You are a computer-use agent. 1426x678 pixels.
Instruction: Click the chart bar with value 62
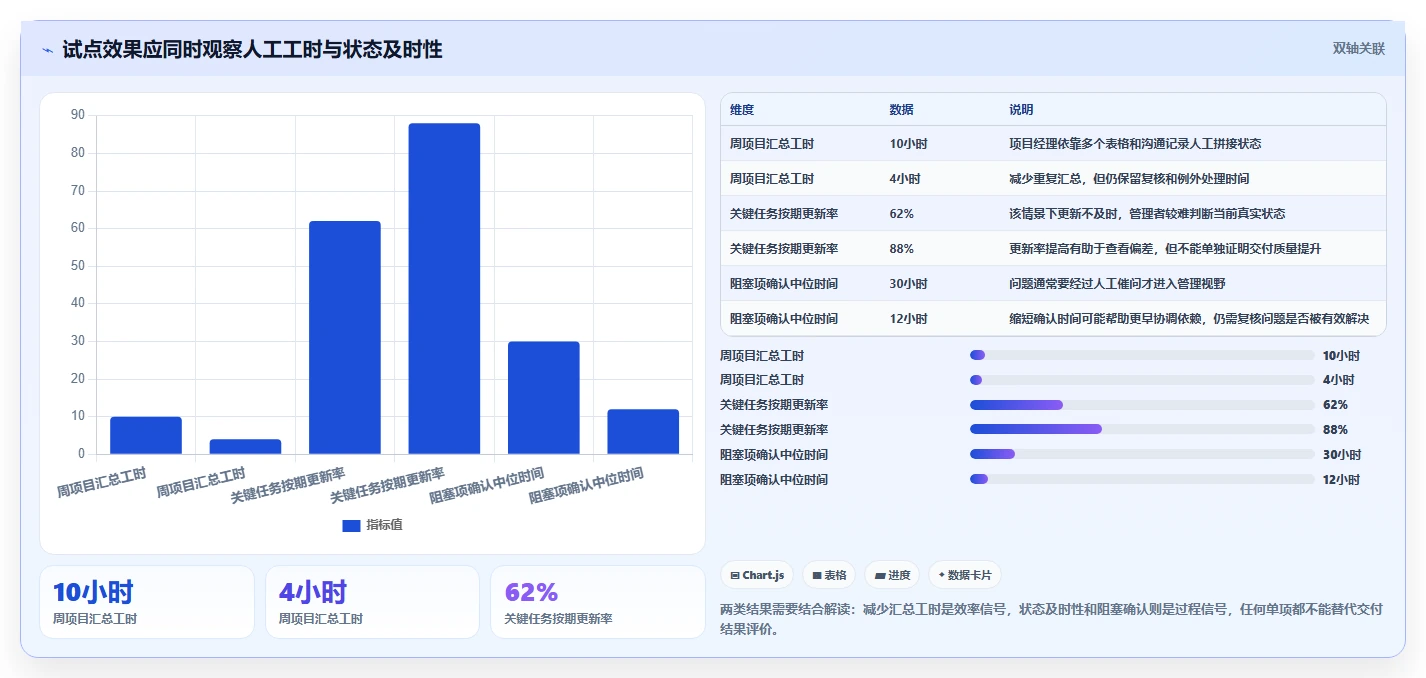[x=345, y=337]
